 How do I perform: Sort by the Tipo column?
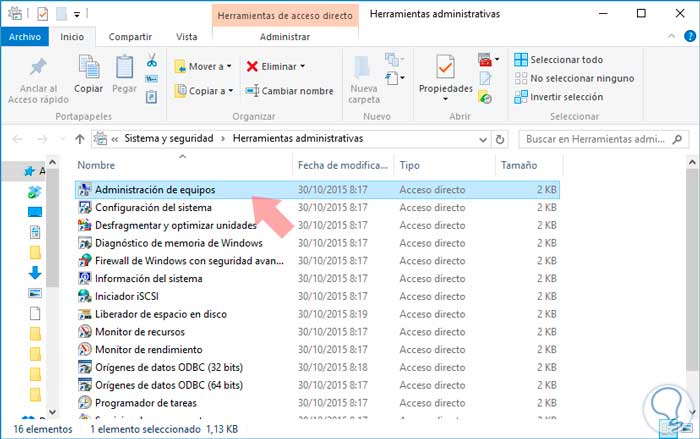tap(409, 165)
